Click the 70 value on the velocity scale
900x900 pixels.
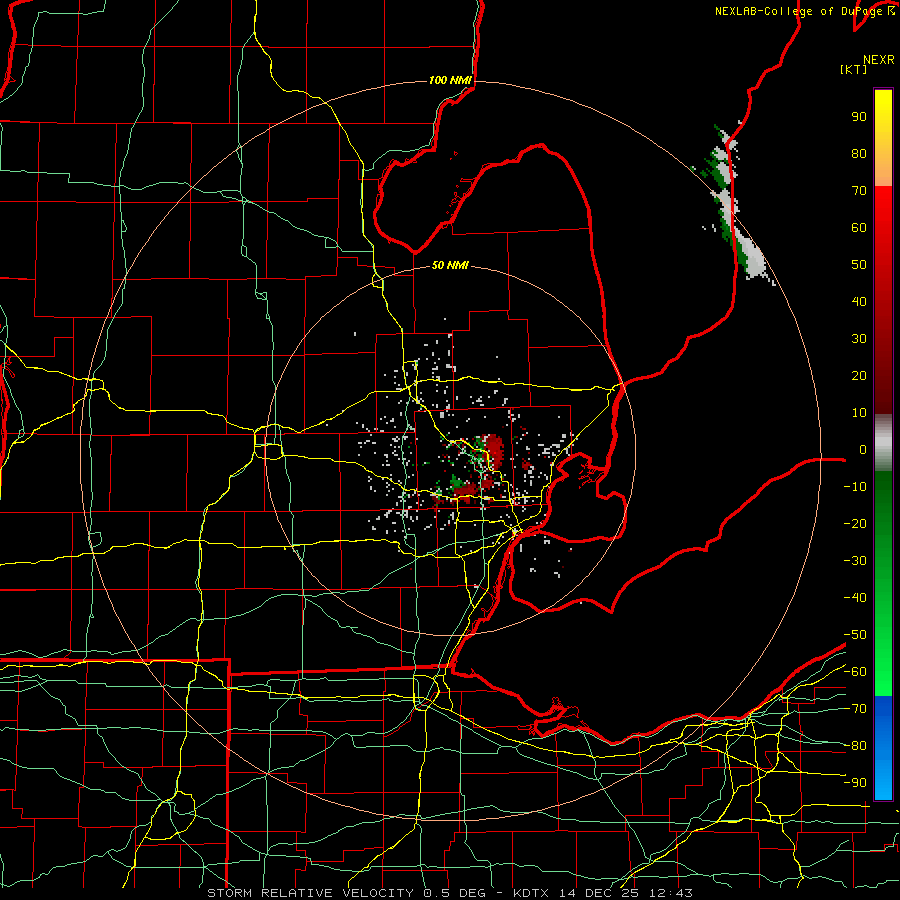tap(859, 191)
